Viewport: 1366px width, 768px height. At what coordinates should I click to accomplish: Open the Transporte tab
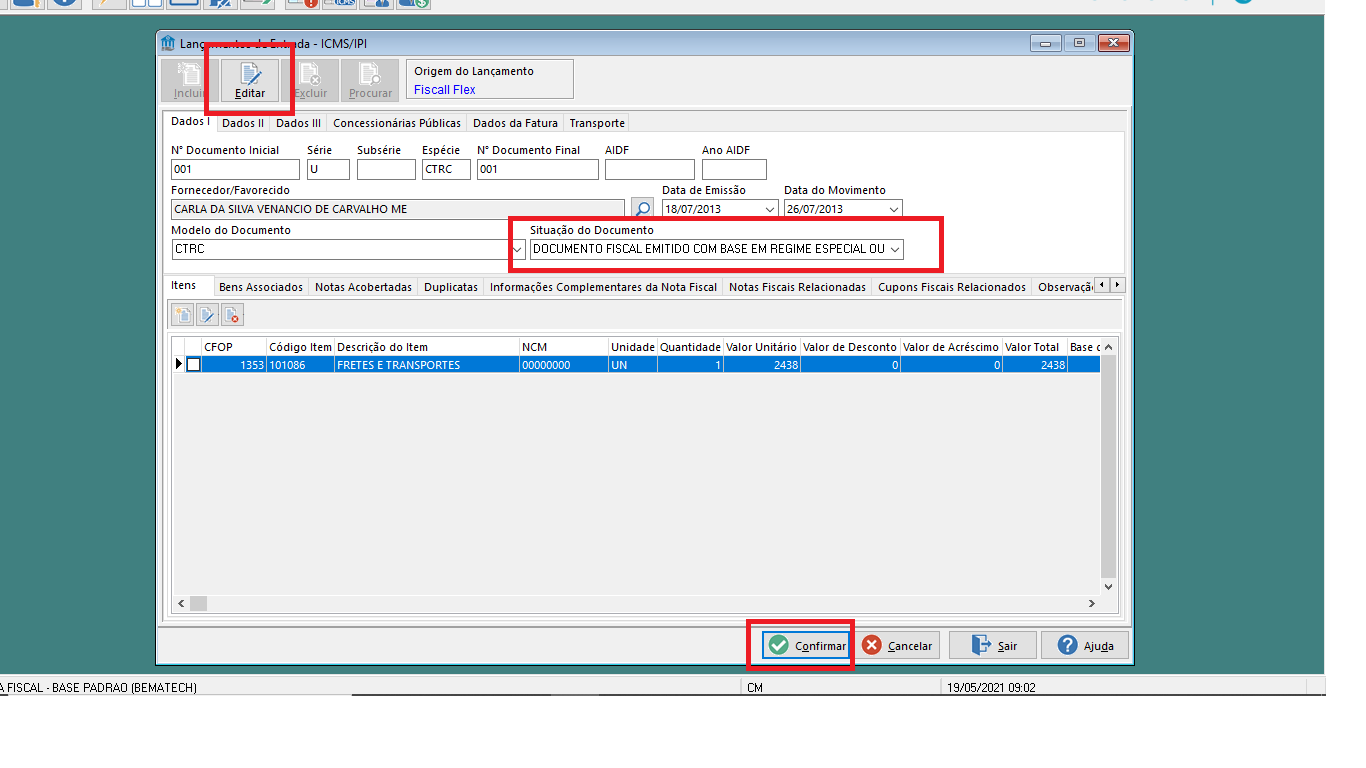(x=597, y=123)
